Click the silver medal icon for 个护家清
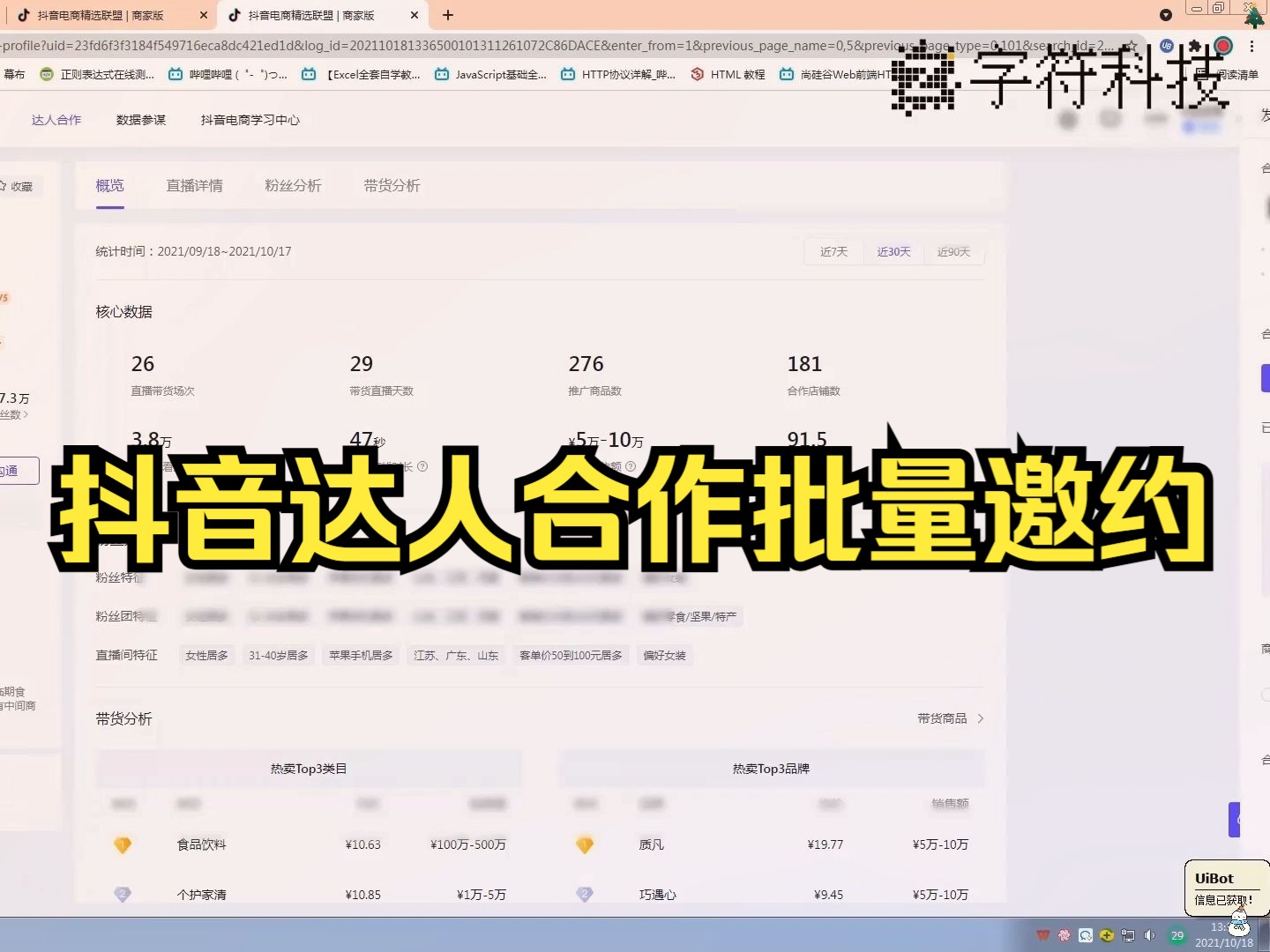This screenshot has height=952, width=1270. 123,894
